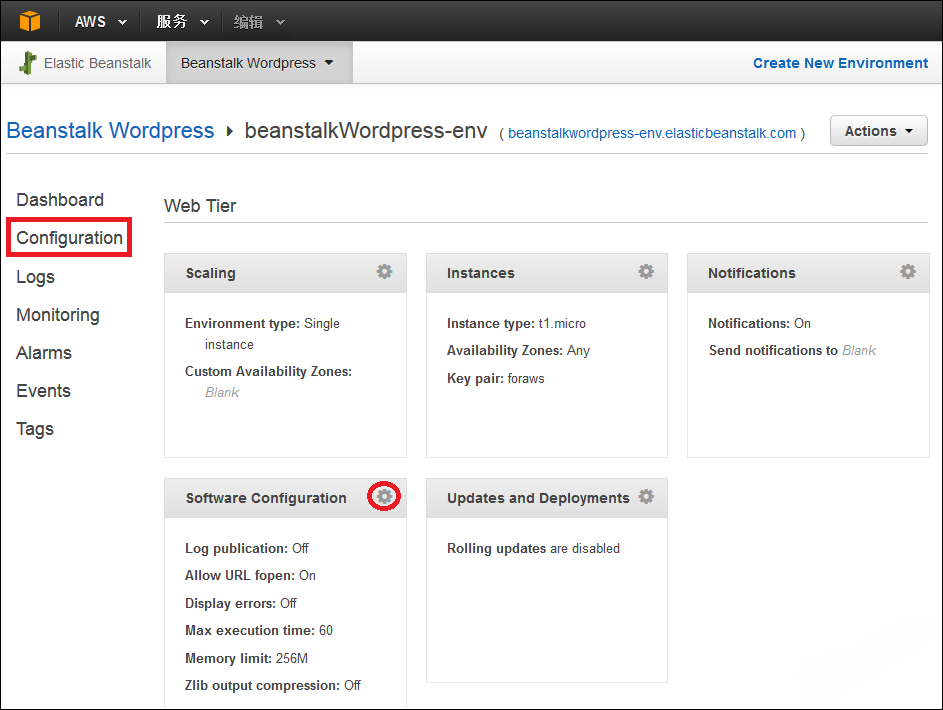The image size is (943, 710).
Task: Open Updates and Deployments settings gear
Action: [646, 497]
